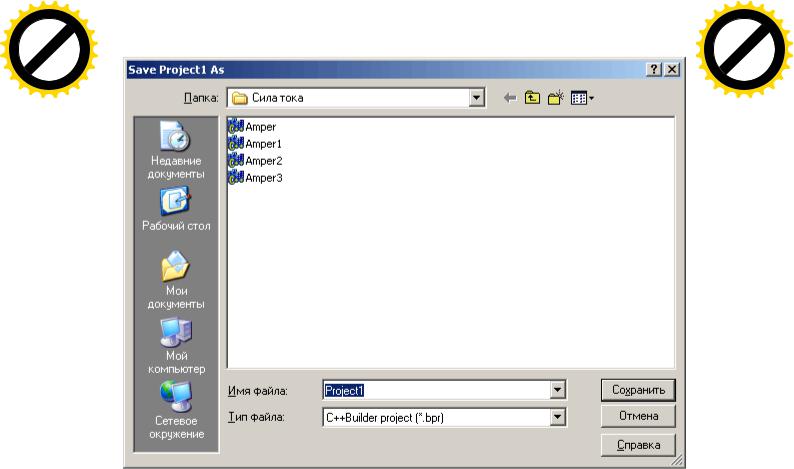
Task: Select the Amper3 project file icon
Action: 235,177
